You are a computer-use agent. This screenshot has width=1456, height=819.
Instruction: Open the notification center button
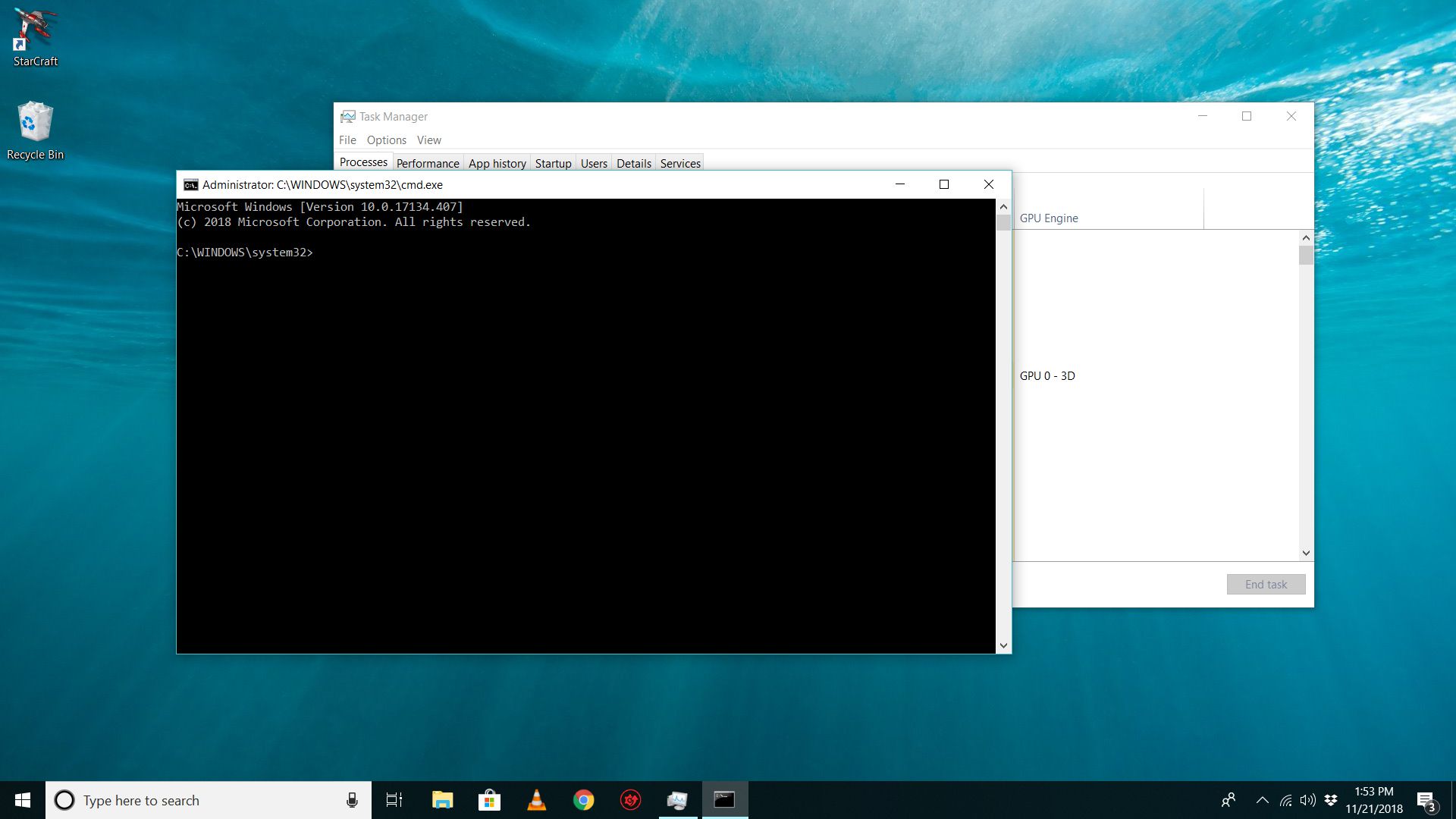click(1427, 799)
